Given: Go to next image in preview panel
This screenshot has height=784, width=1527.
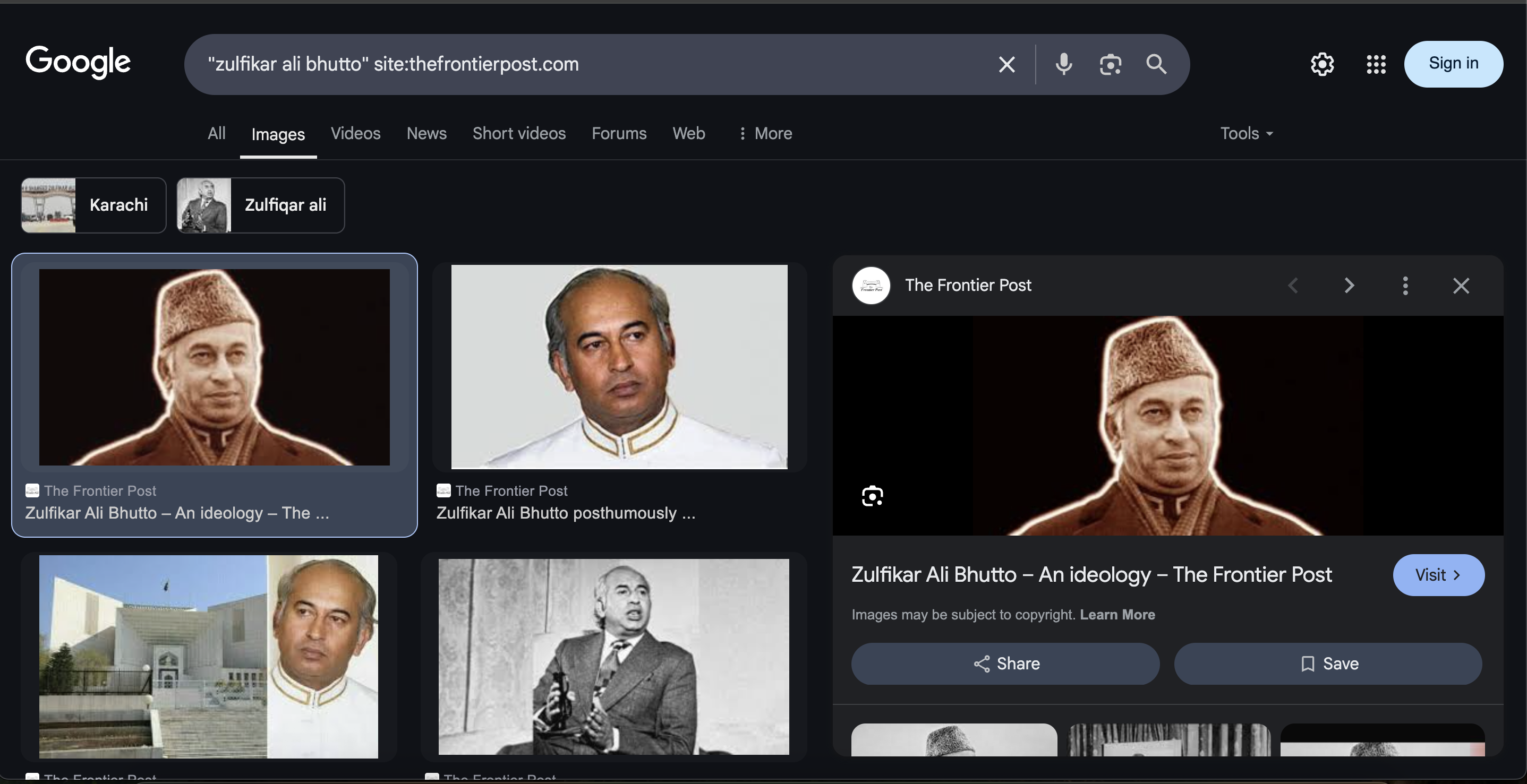Looking at the screenshot, I should coord(1349,286).
